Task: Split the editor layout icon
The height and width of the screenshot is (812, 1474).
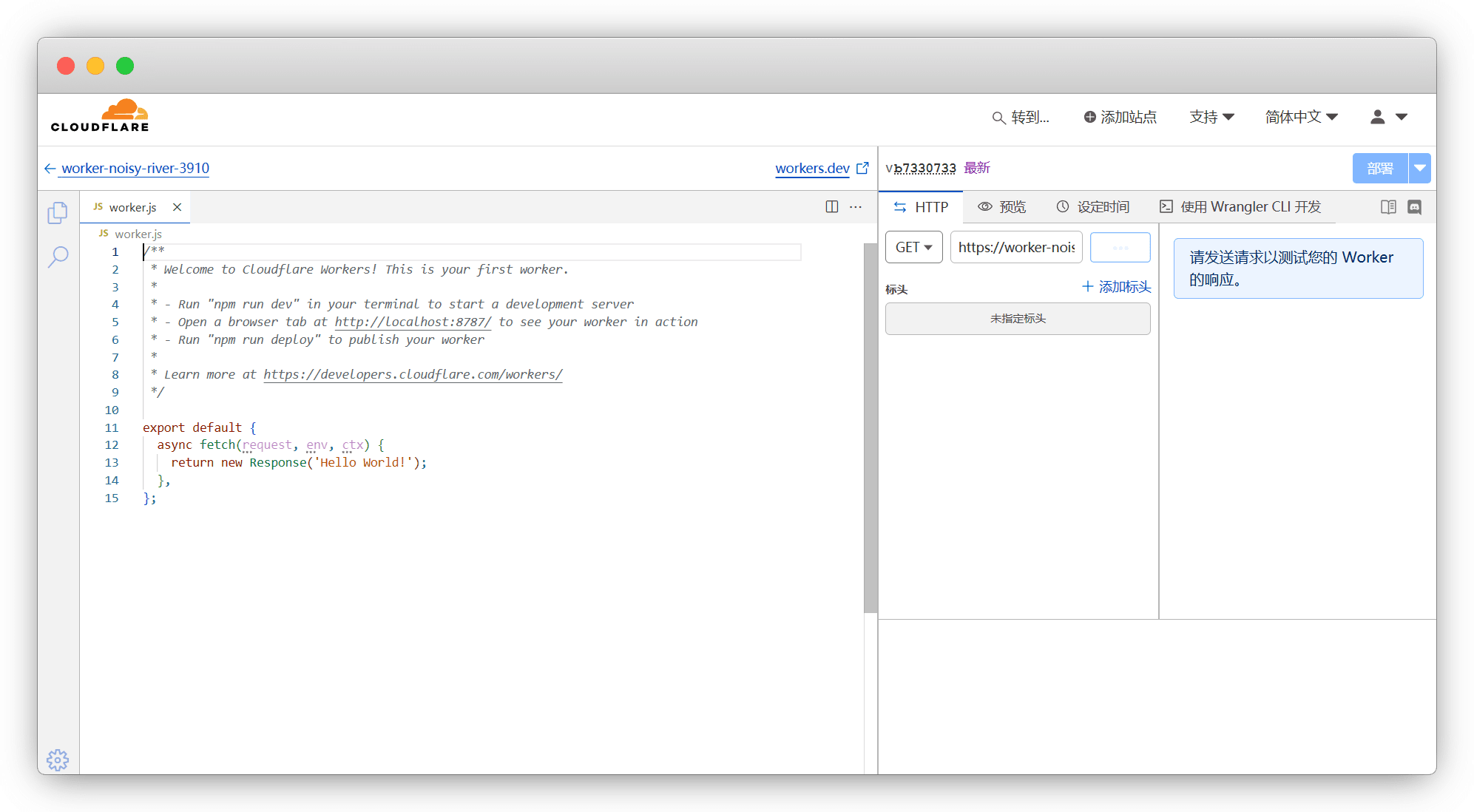Action: pos(832,206)
